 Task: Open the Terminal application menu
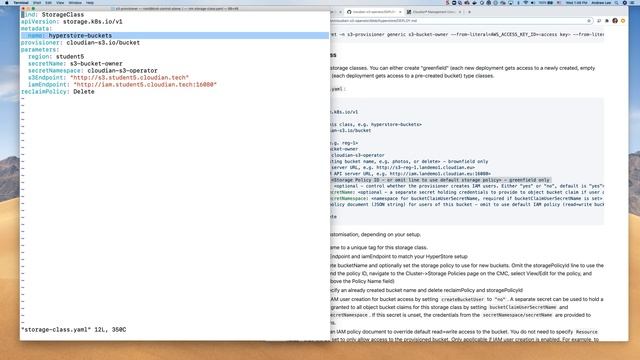(21, 2)
